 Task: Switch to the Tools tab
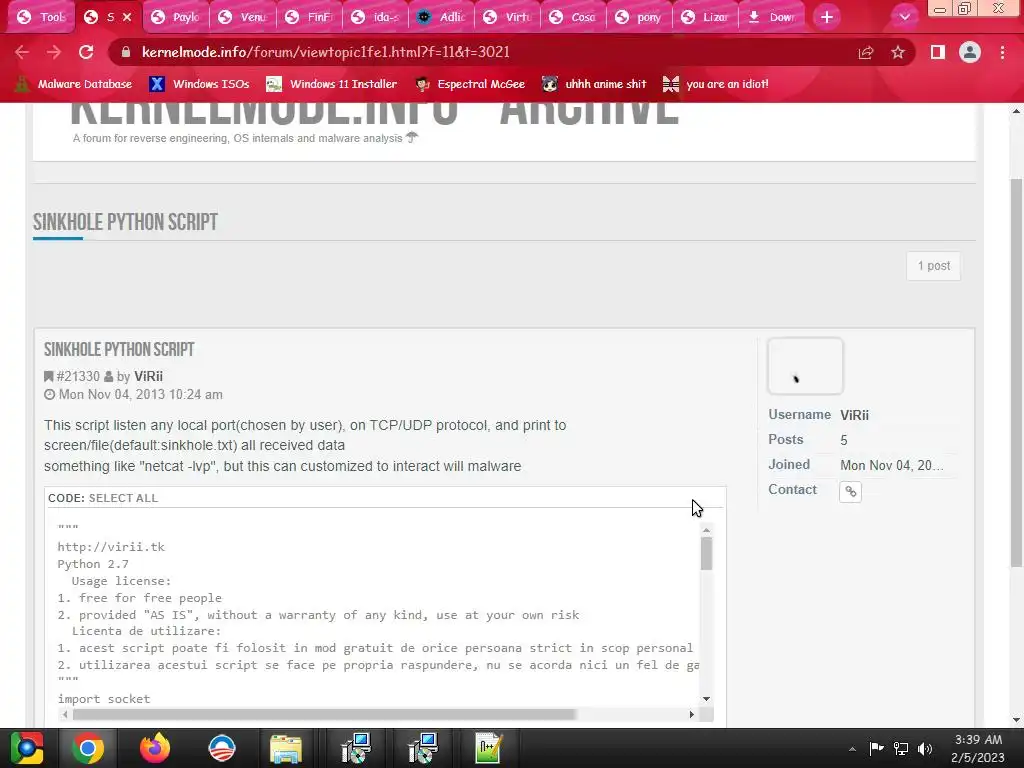pos(40,17)
